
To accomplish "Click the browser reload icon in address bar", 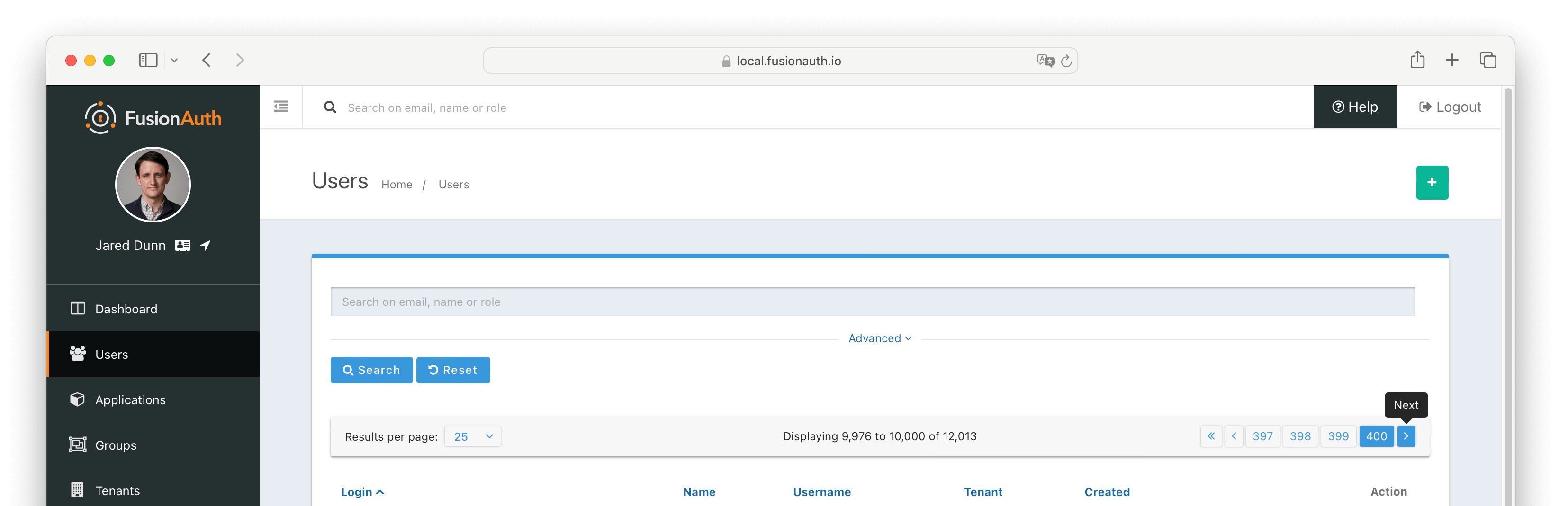I will coord(1065,60).
